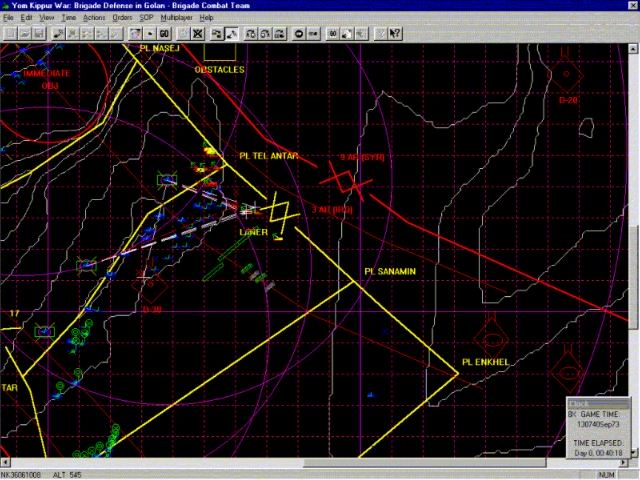Expand the SOP menu
This screenshot has height=480, width=640.
(146, 18)
